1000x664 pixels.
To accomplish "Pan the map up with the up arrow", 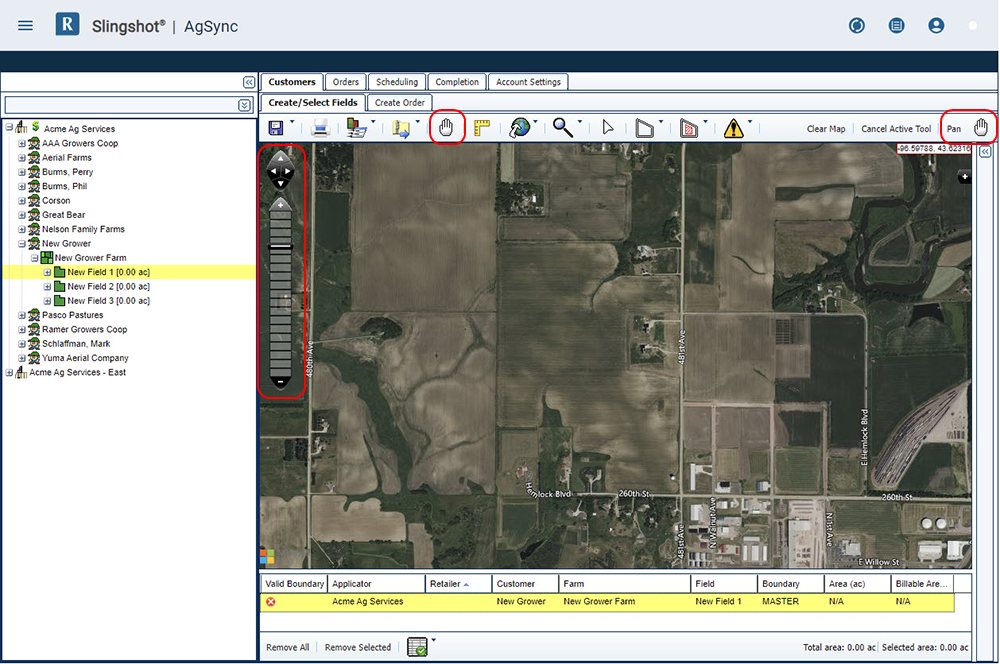I will (x=280, y=158).
